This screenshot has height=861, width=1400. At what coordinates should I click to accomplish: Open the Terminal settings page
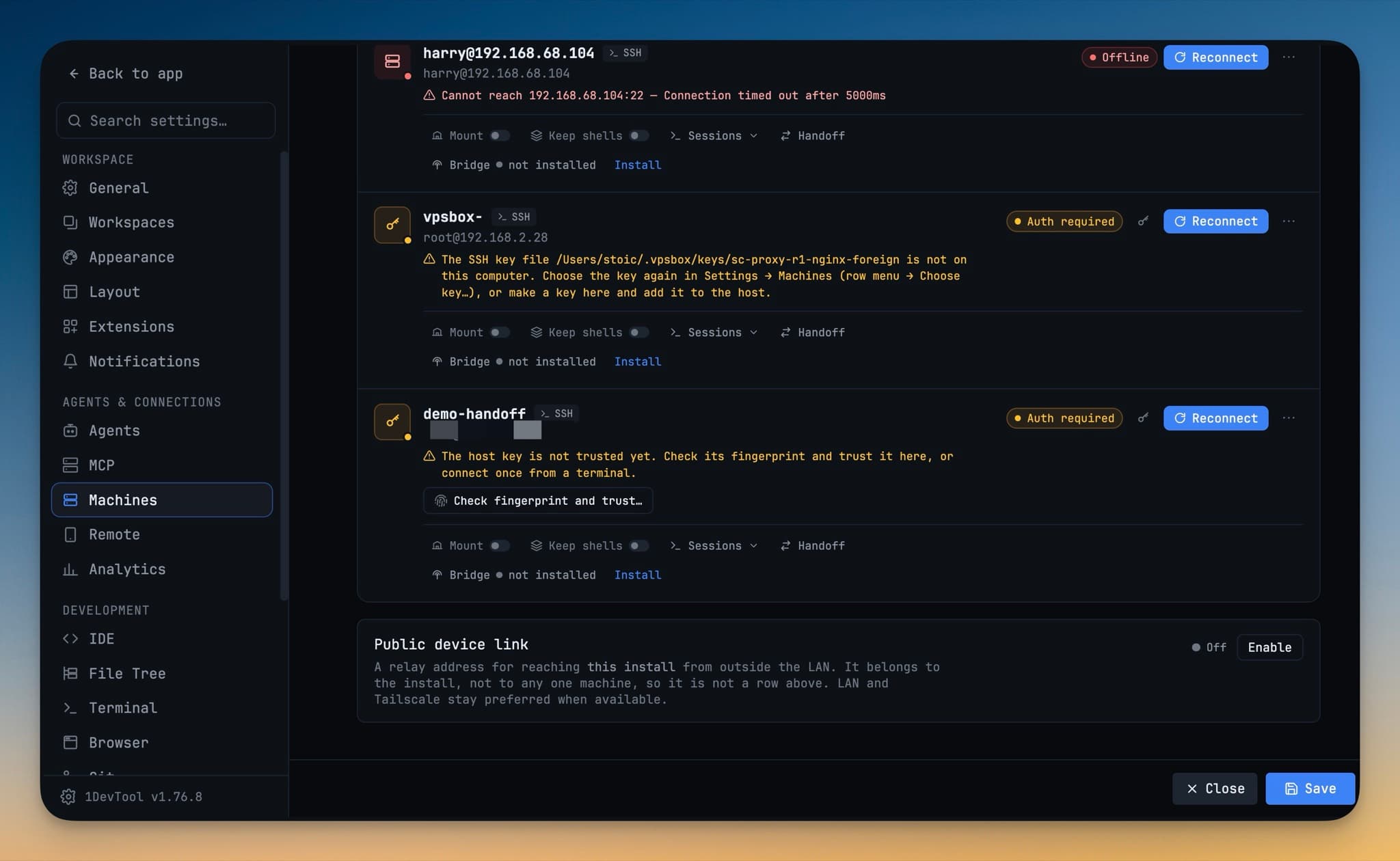click(162, 708)
